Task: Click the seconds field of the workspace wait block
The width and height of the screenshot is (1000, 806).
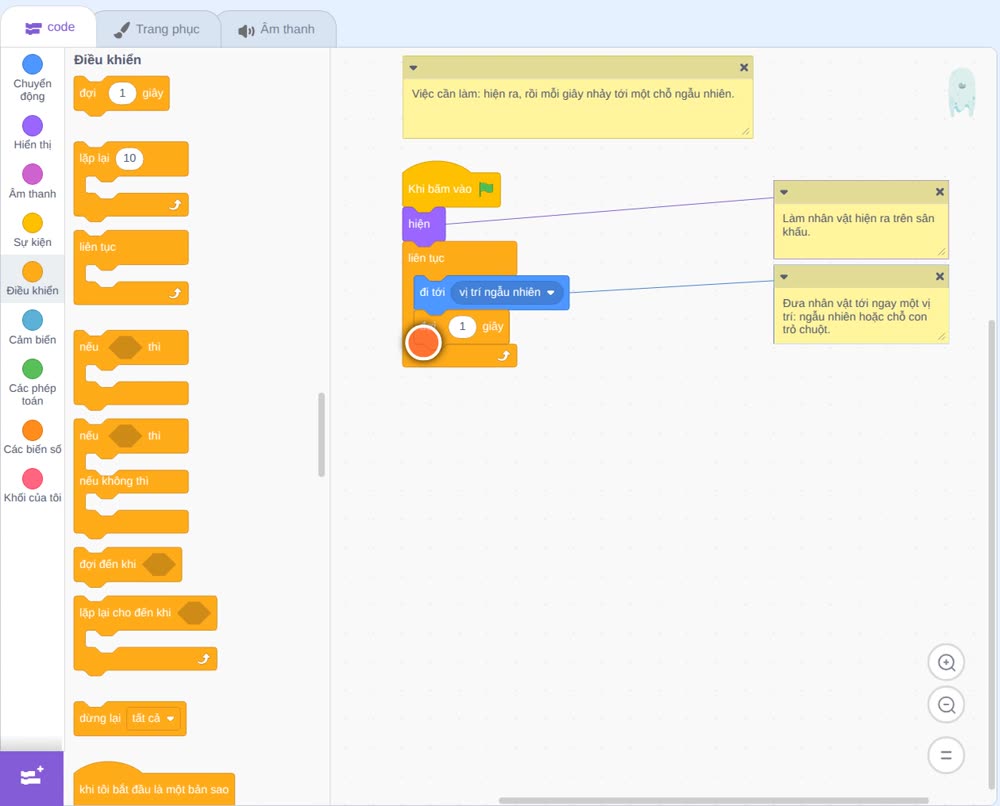Action: click(462, 326)
